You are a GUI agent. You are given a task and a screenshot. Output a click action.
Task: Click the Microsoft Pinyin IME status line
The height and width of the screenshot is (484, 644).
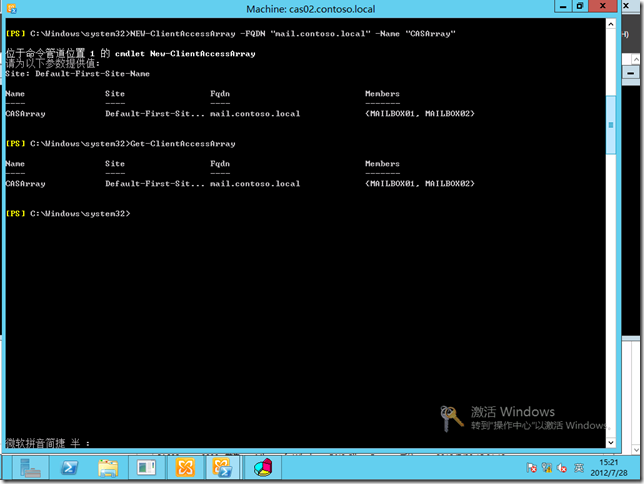[47, 443]
